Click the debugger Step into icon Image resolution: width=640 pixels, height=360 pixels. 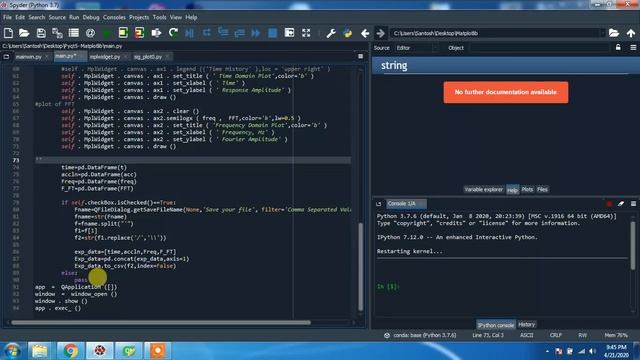(223, 33)
